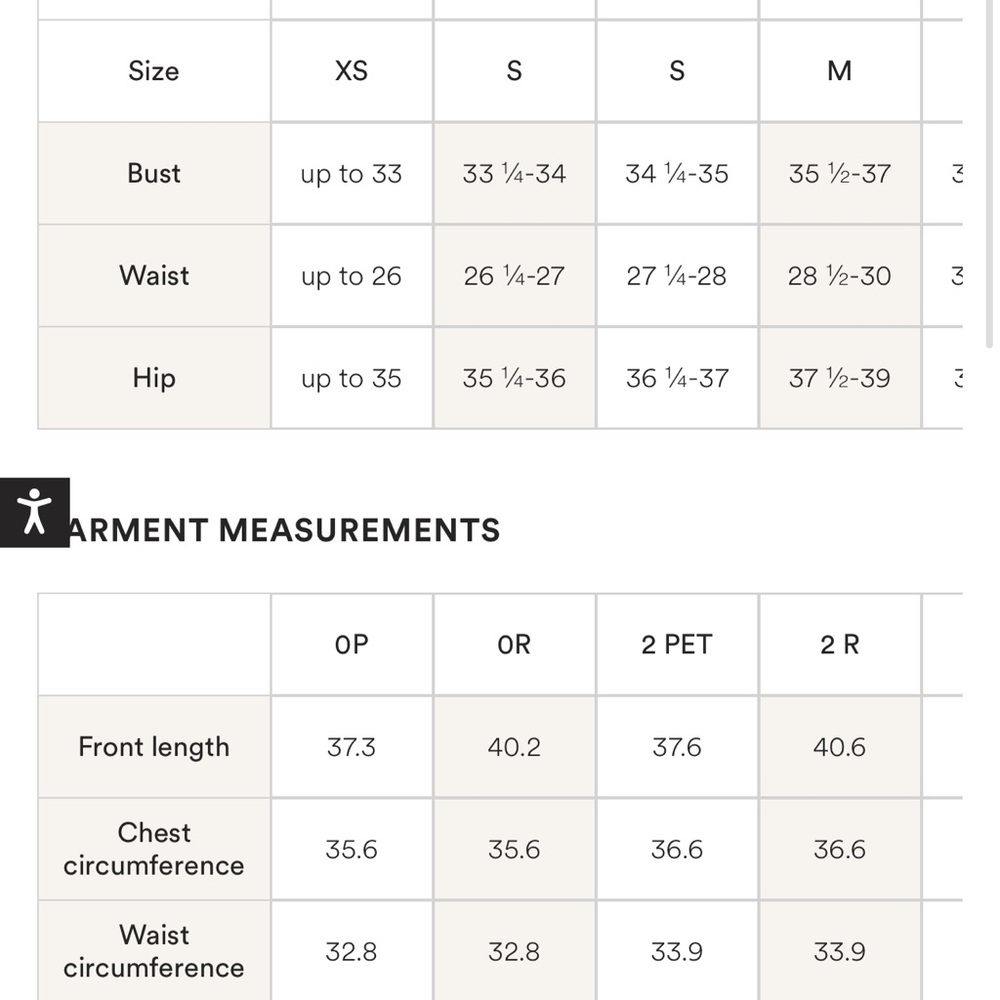
Task: Open the accessibility widget icon
Action: (x=34, y=512)
